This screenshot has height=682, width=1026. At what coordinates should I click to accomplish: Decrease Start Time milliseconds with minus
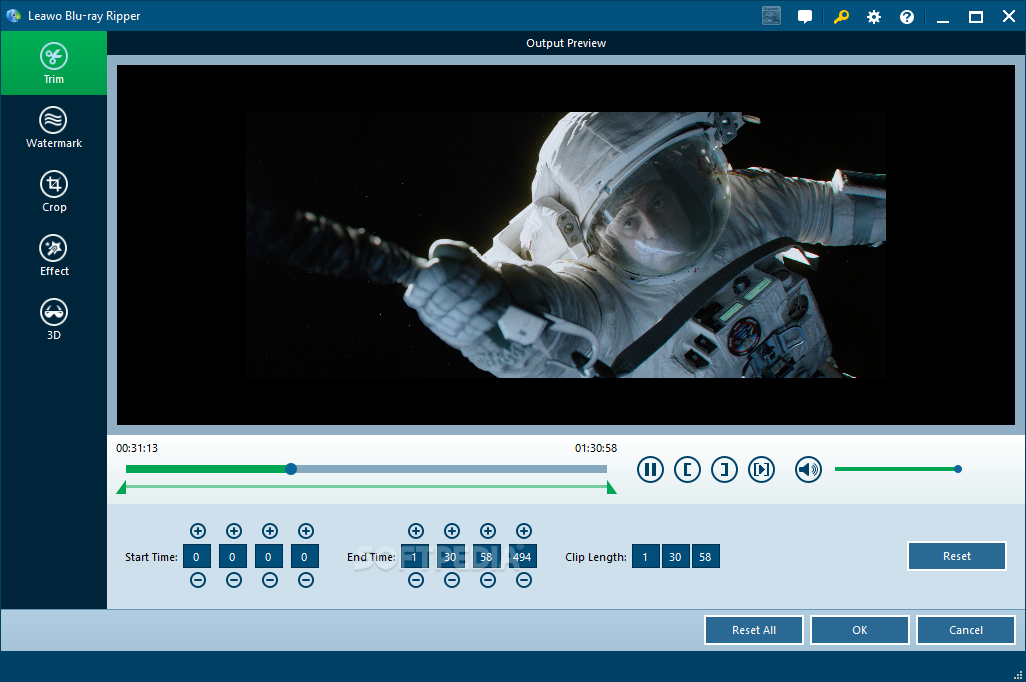pyautogui.click(x=306, y=580)
